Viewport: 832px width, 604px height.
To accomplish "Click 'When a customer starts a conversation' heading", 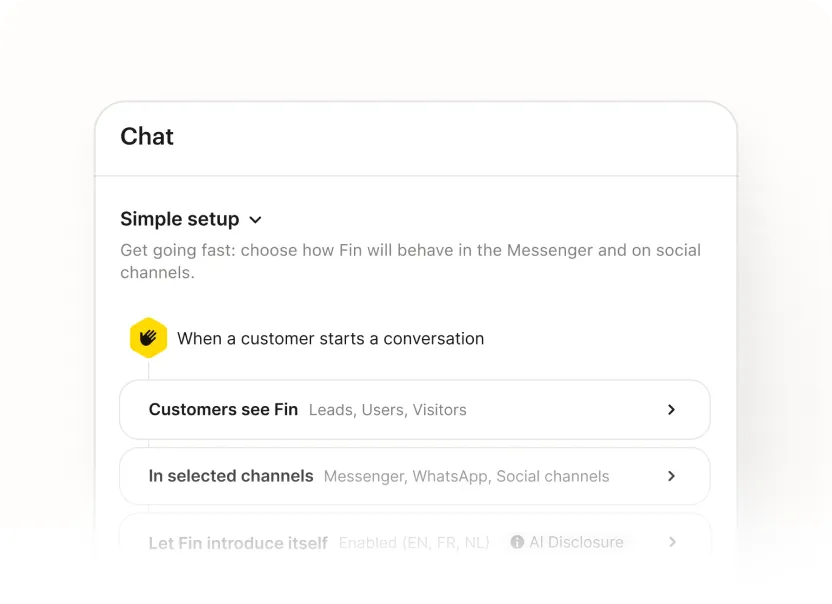I will (x=331, y=339).
